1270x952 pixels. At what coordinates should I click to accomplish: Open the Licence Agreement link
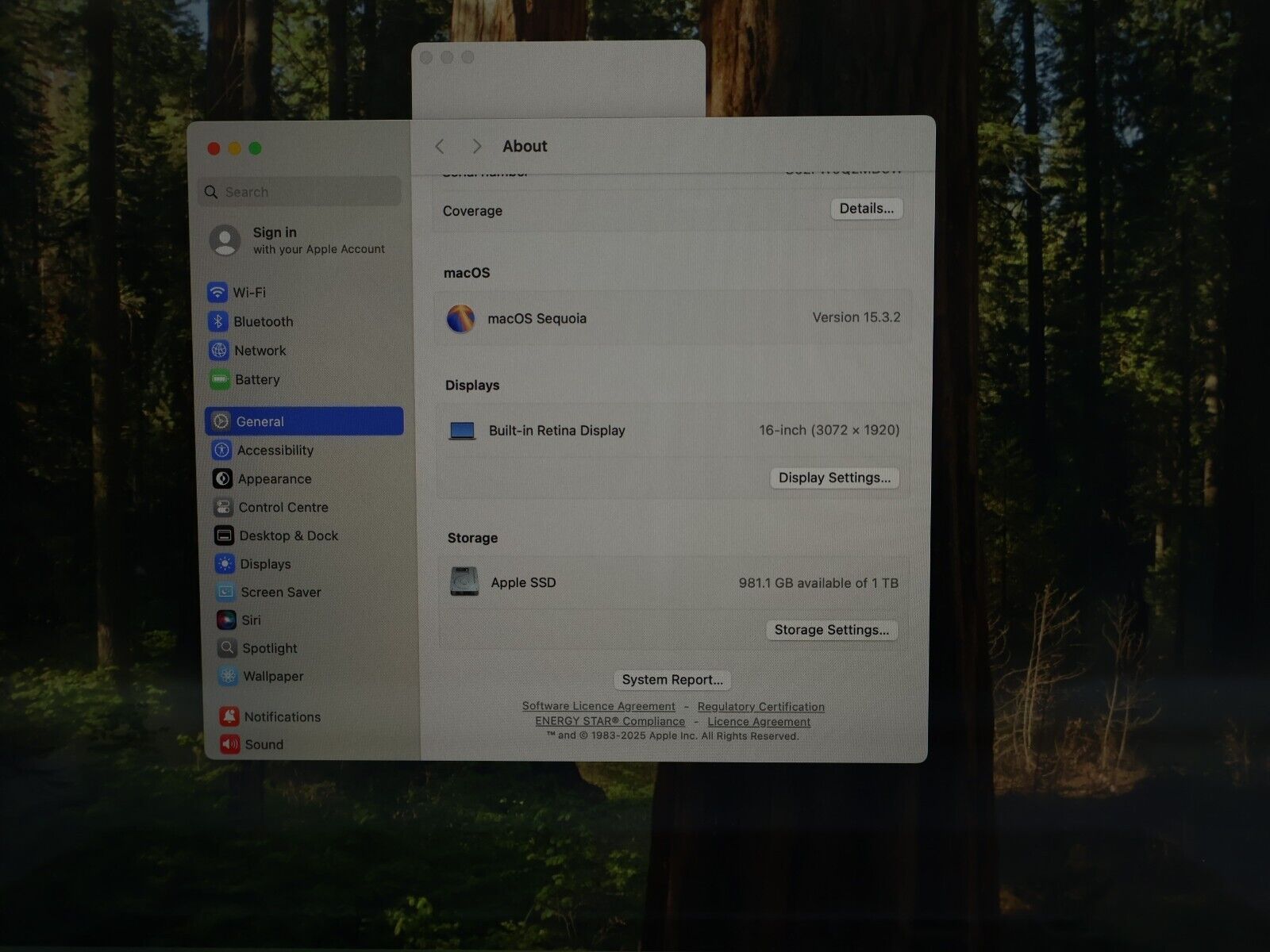(759, 722)
